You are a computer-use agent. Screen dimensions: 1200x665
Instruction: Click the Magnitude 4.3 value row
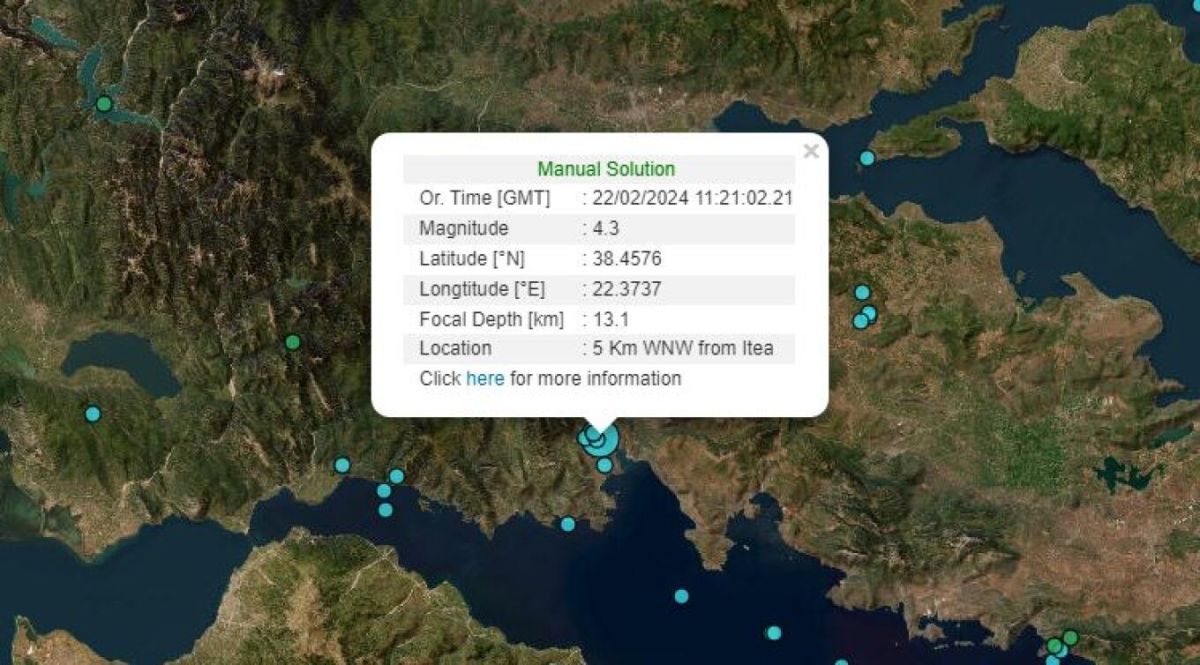click(x=599, y=229)
